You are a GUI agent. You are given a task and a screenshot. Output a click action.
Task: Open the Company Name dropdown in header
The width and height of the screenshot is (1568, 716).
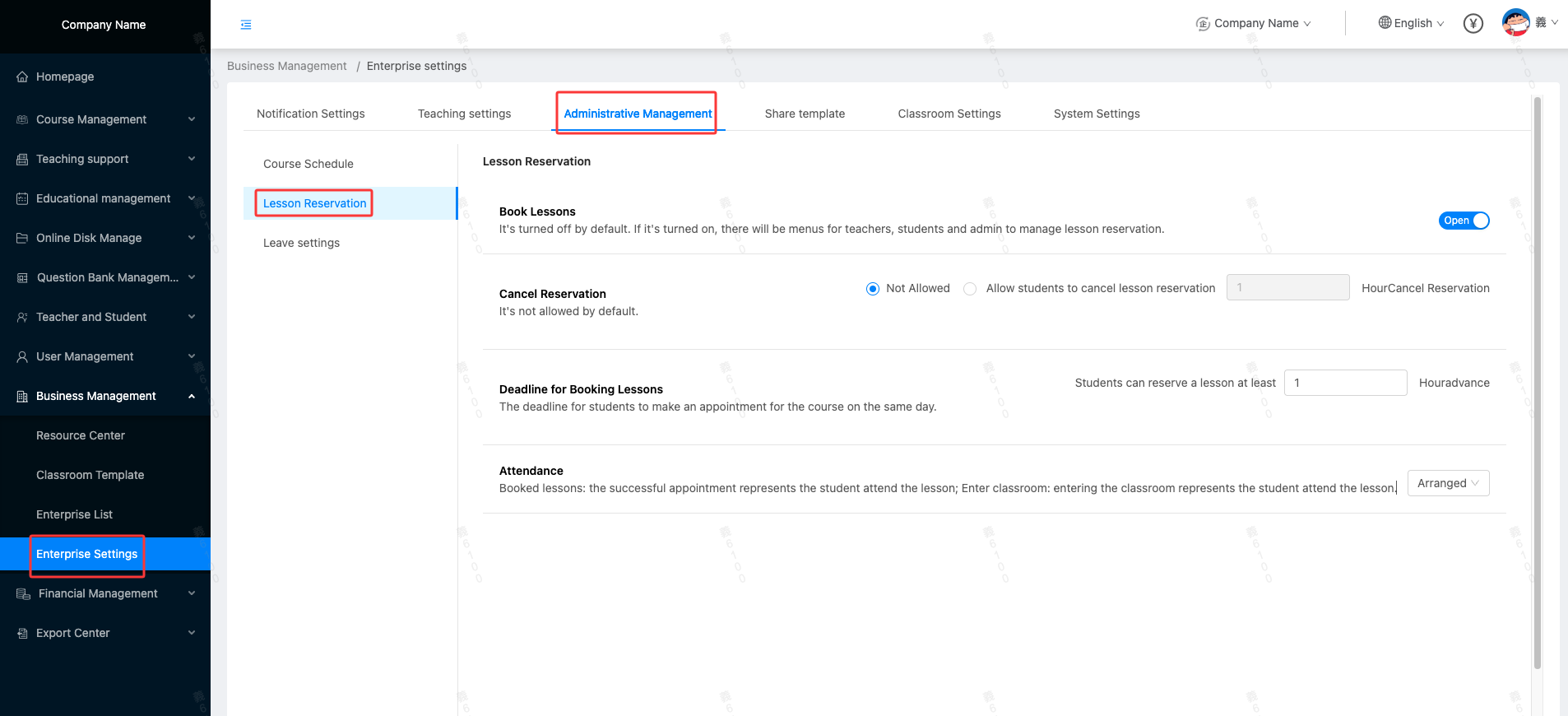click(1254, 24)
